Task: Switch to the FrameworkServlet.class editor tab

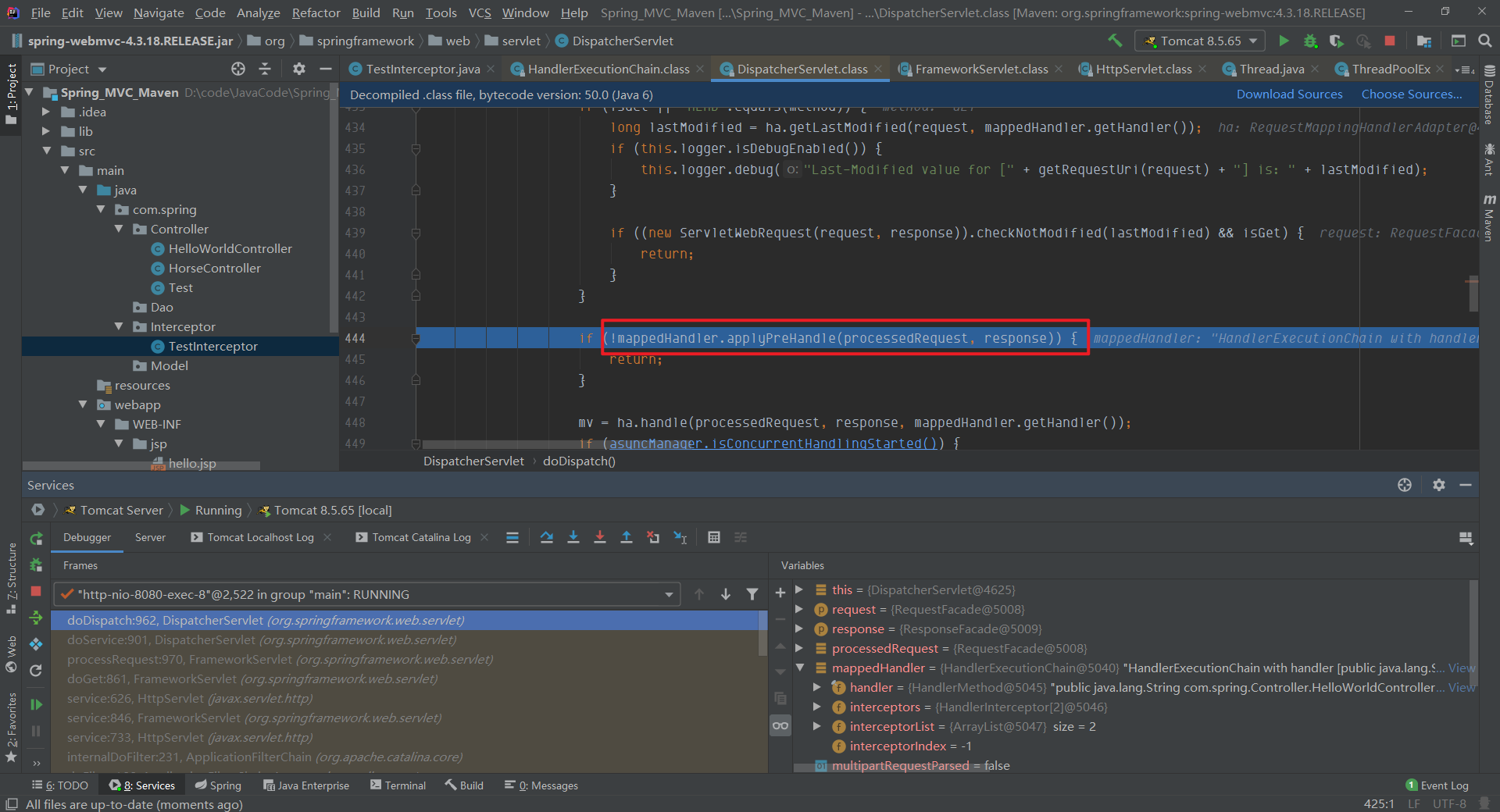Action: pyautogui.click(x=981, y=69)
